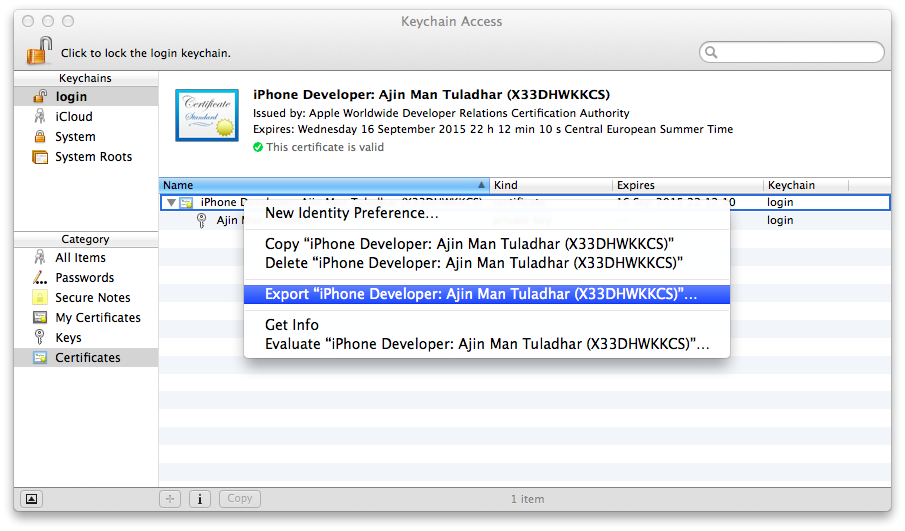Viewport: 905px width, 531px height.
Task: Click the add (+) button
Action: coord(170,499)
